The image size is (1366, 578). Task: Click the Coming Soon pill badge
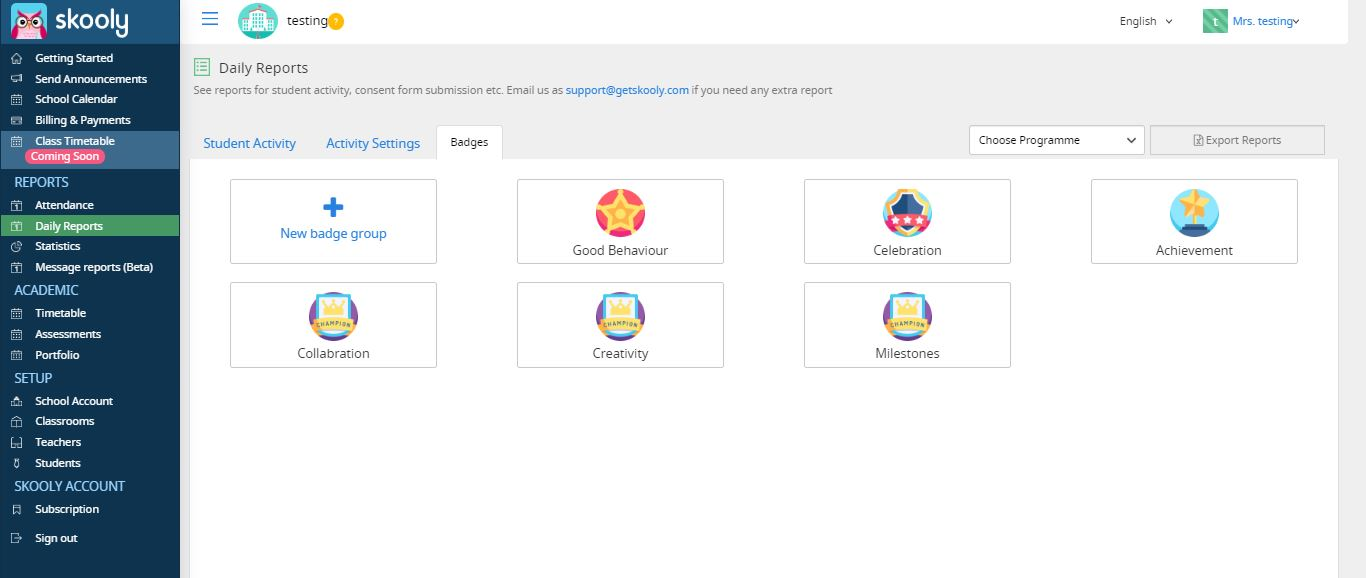pyautogui.click(x=65, y=156)
